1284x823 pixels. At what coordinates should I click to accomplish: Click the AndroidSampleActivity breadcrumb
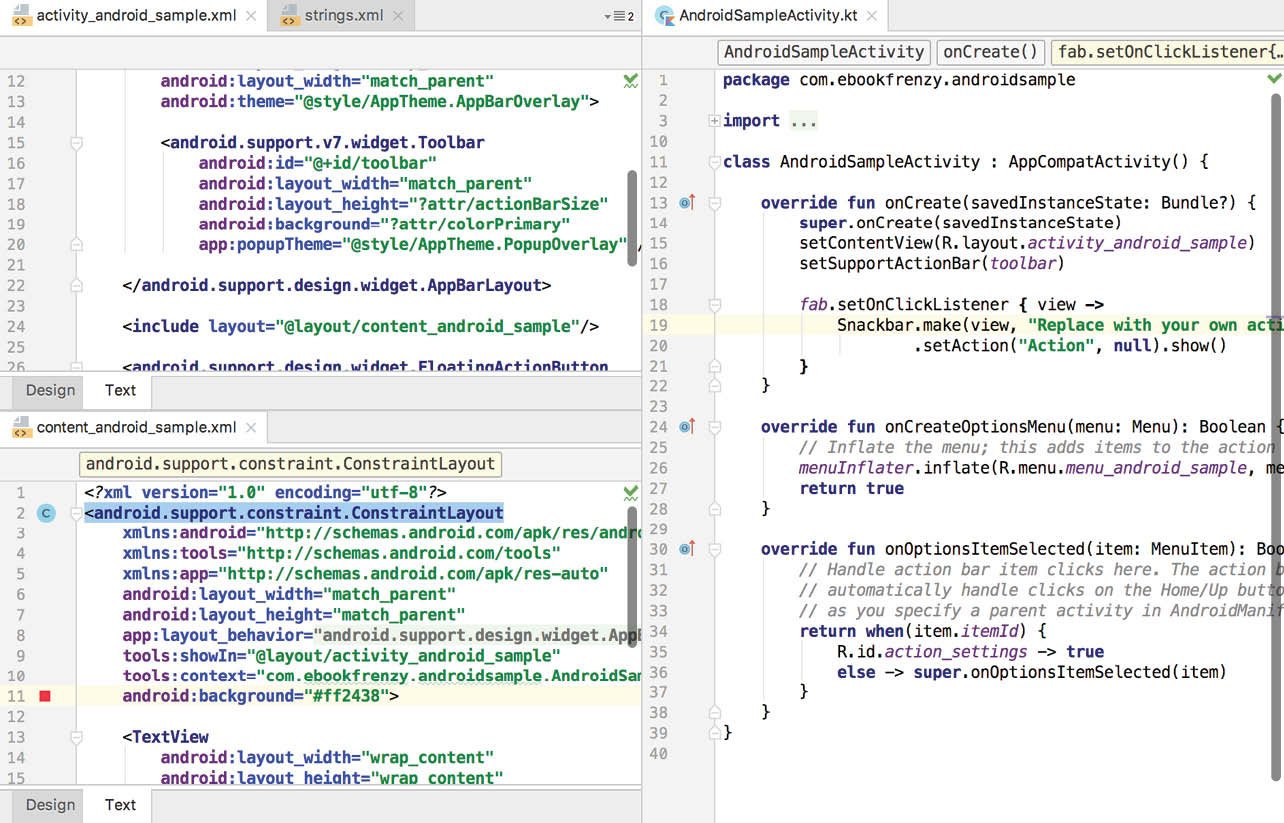click(x=824, y=52)
